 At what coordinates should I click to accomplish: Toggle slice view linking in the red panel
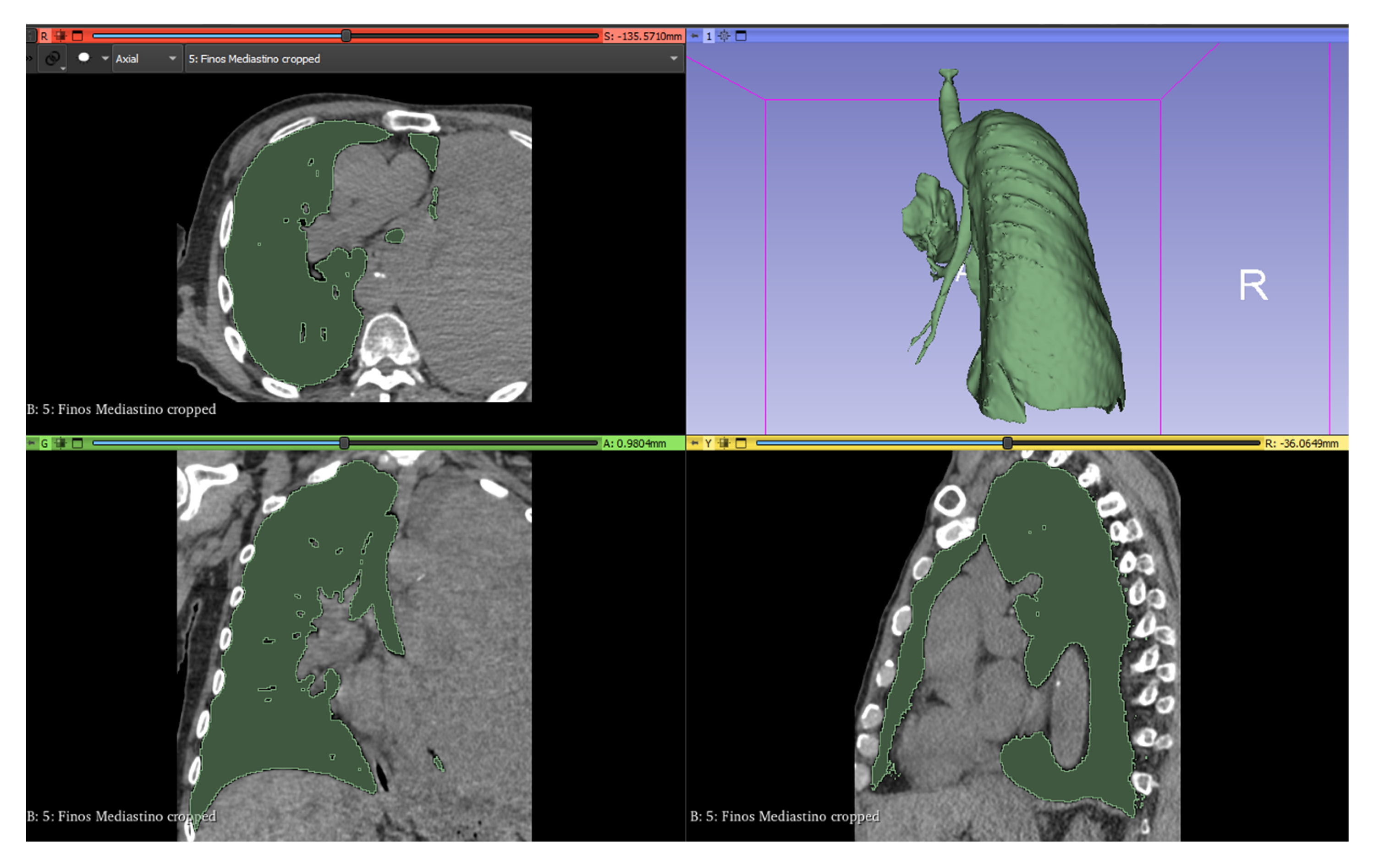point(53,58)
